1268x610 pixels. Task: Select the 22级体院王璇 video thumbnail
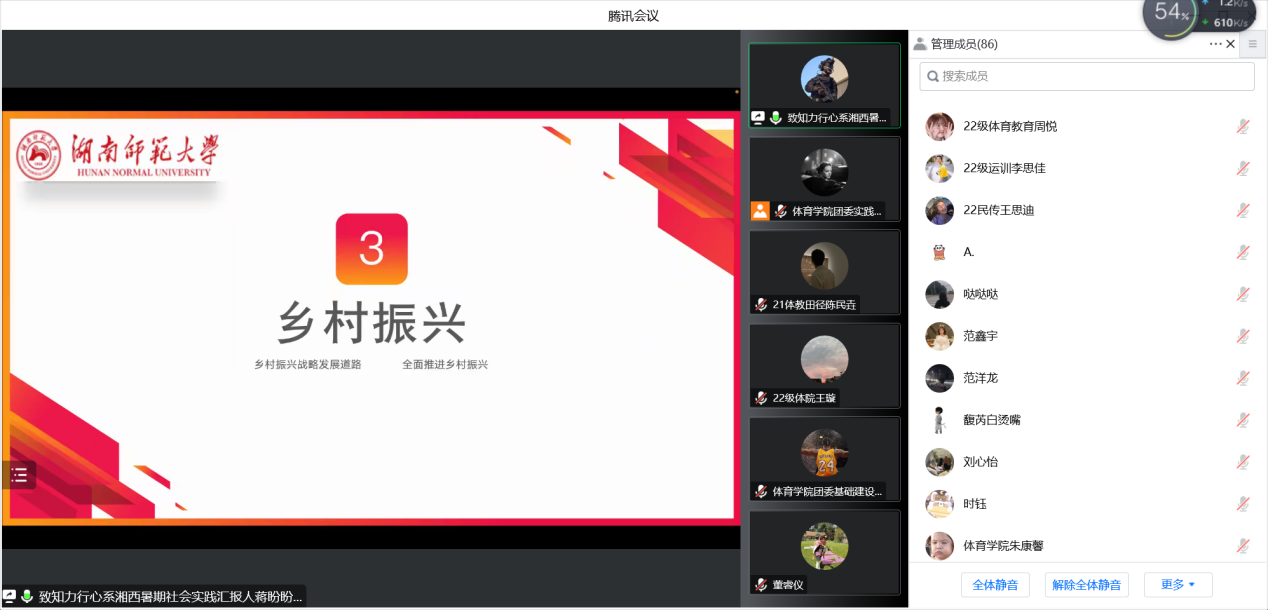point(824,365)
